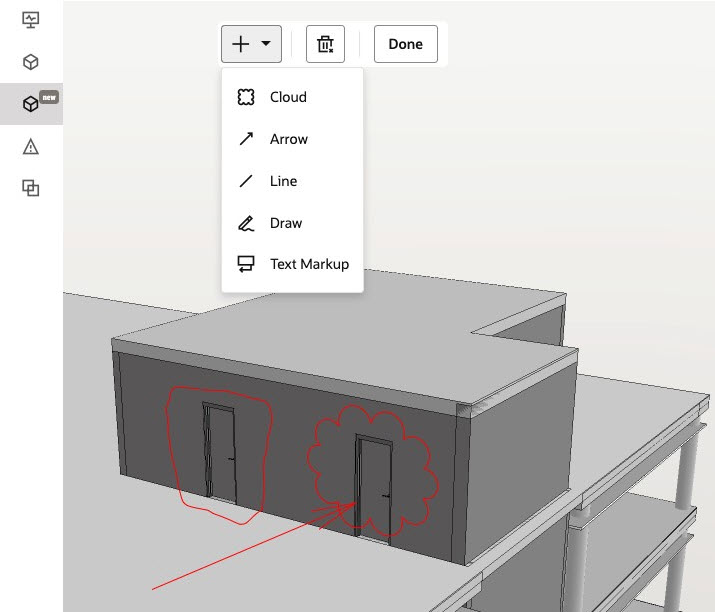Click the plus add markup button
Screen dimensions: 715x612
tap(241, 44)
